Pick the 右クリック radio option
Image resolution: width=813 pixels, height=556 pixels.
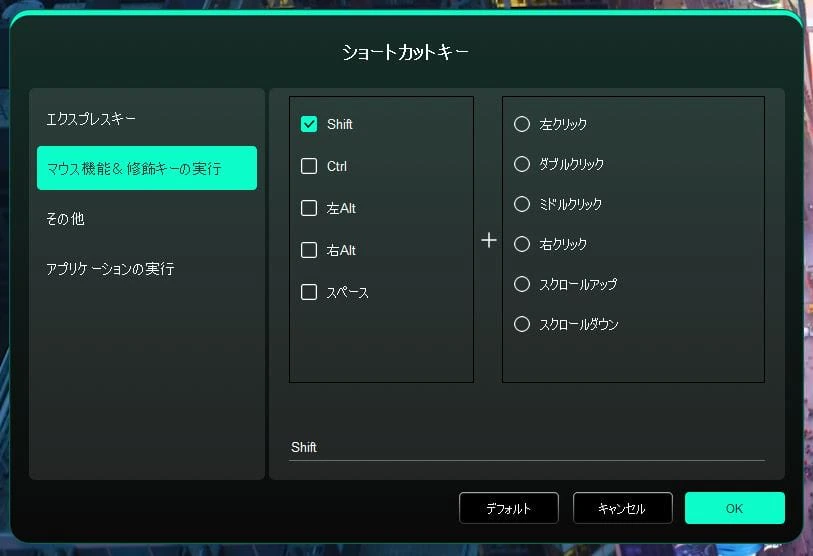[x=521, y=244]
